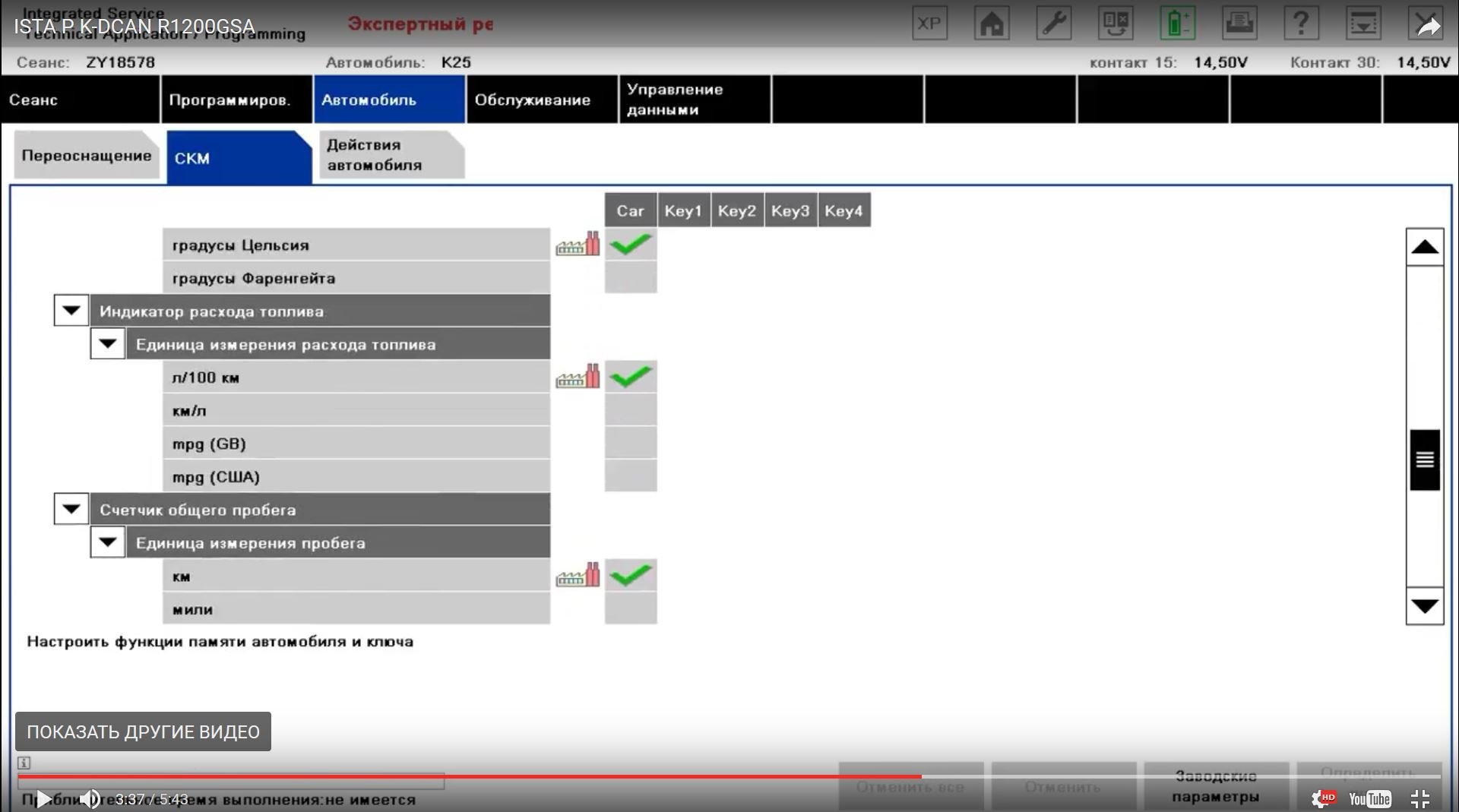Click the XP icon in toolbar
This screenshot has width=1459, height=812.
click(929, 24)
